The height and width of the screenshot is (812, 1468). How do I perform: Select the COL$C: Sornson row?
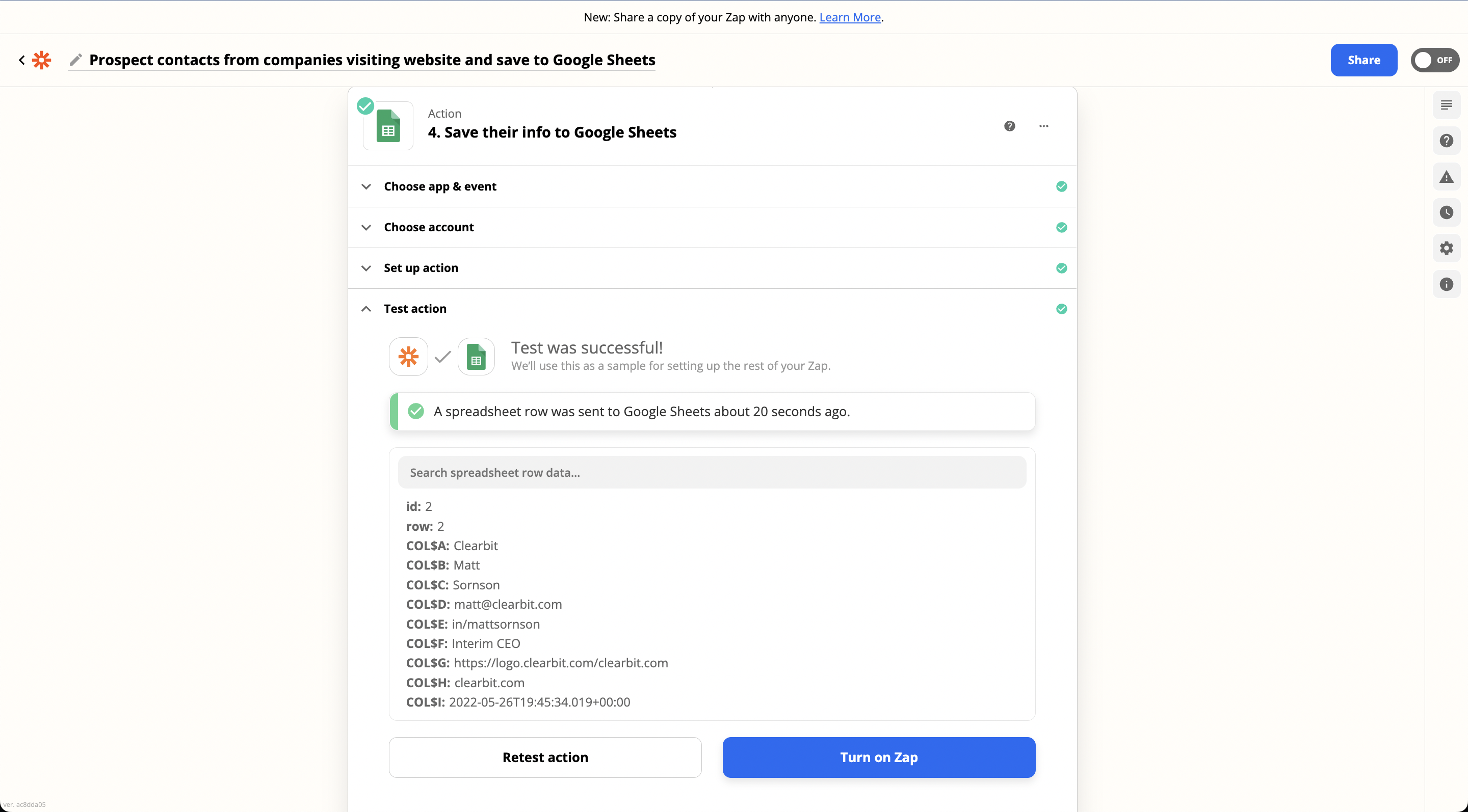click(x=453, y=585)
